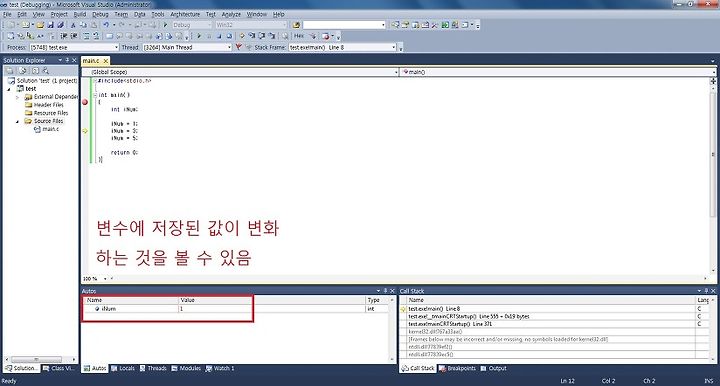Click the Step Out icon
The width and height of the screenshot is (720, 386).
[271, 36]
